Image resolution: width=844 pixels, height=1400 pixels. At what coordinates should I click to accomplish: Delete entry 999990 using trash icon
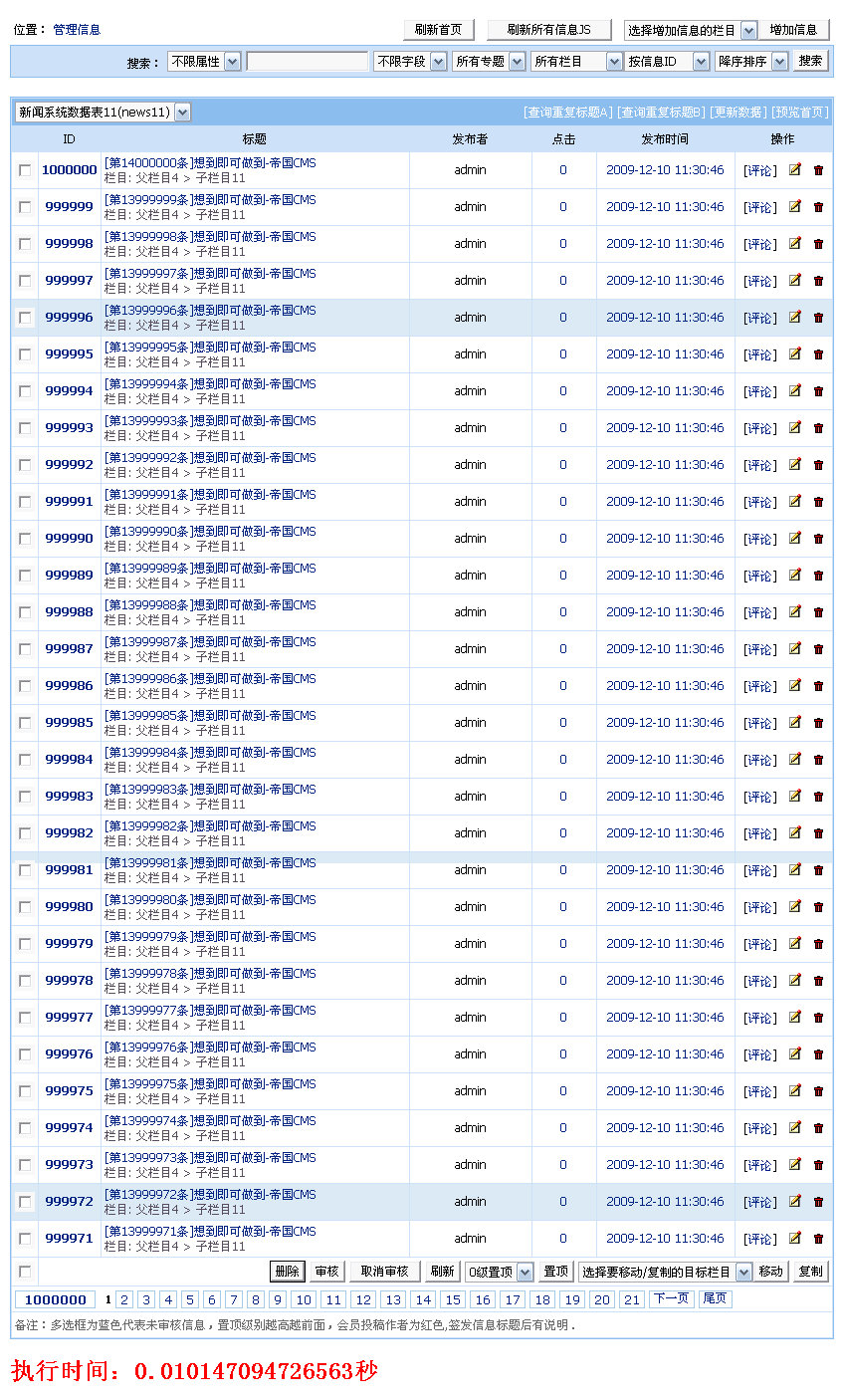point(818,539)
